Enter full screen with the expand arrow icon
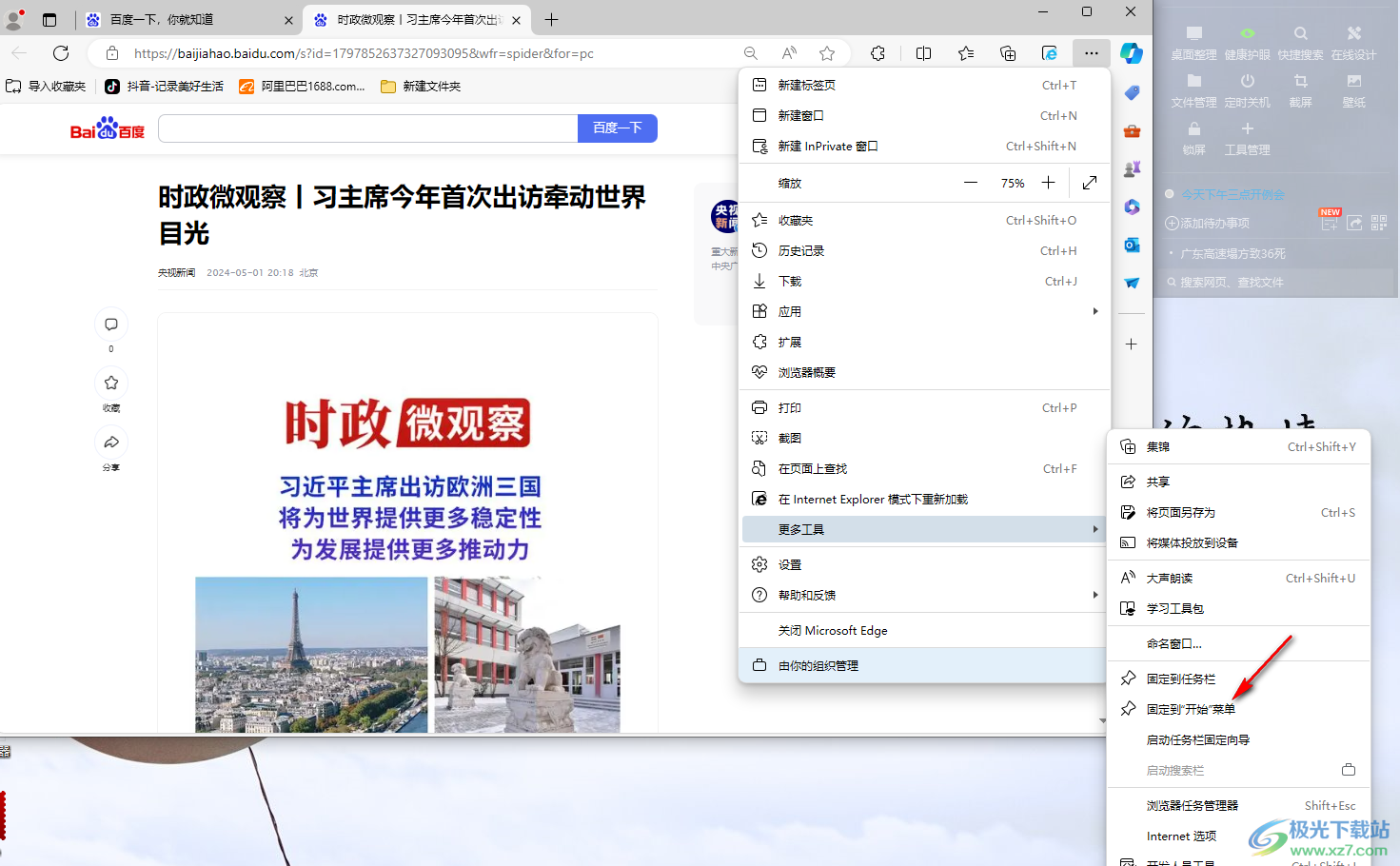The height and width of the screenshot is (866, 1400). click(1090, 183)
